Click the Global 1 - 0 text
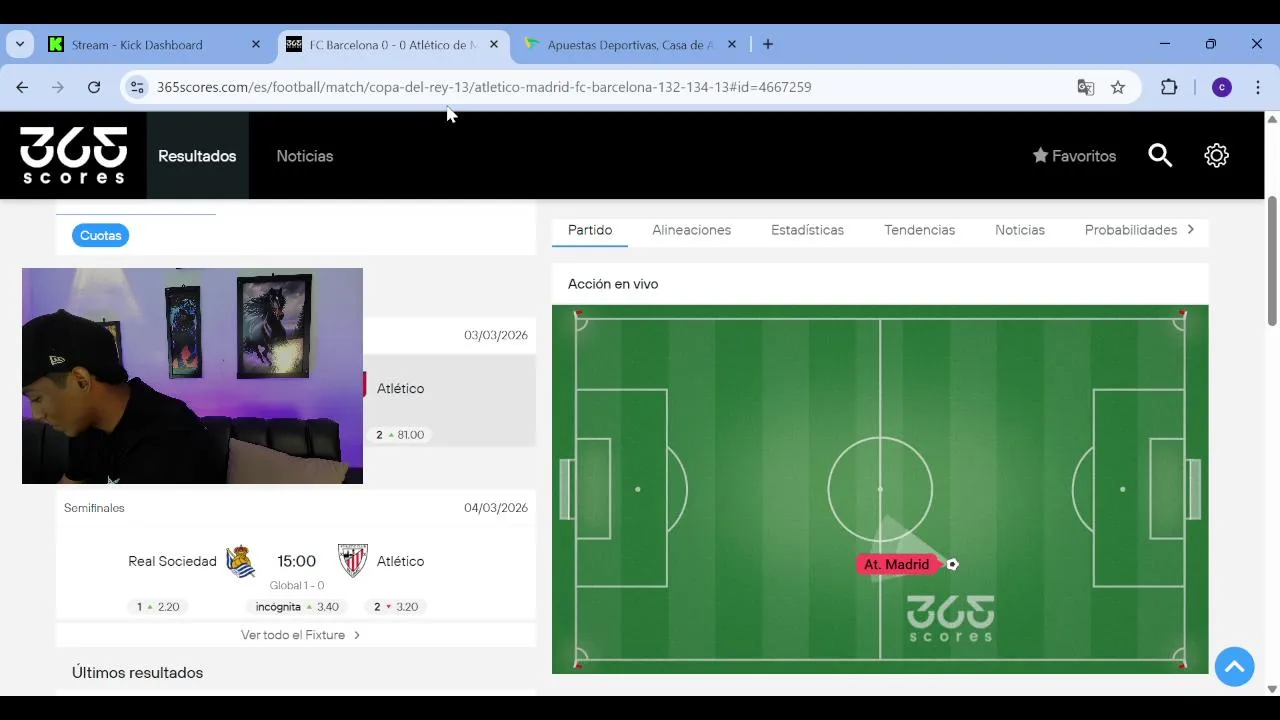 [297, 585]
